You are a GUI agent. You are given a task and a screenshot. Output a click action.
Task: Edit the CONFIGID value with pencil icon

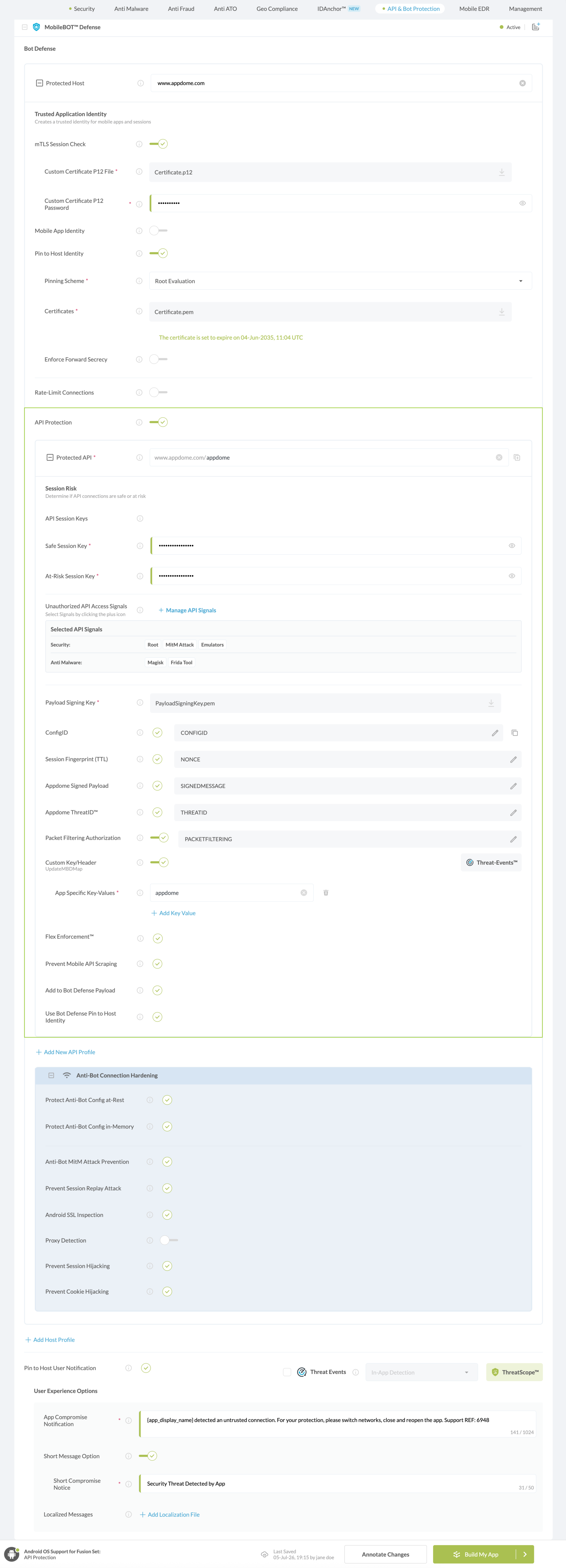pos(495,733)
